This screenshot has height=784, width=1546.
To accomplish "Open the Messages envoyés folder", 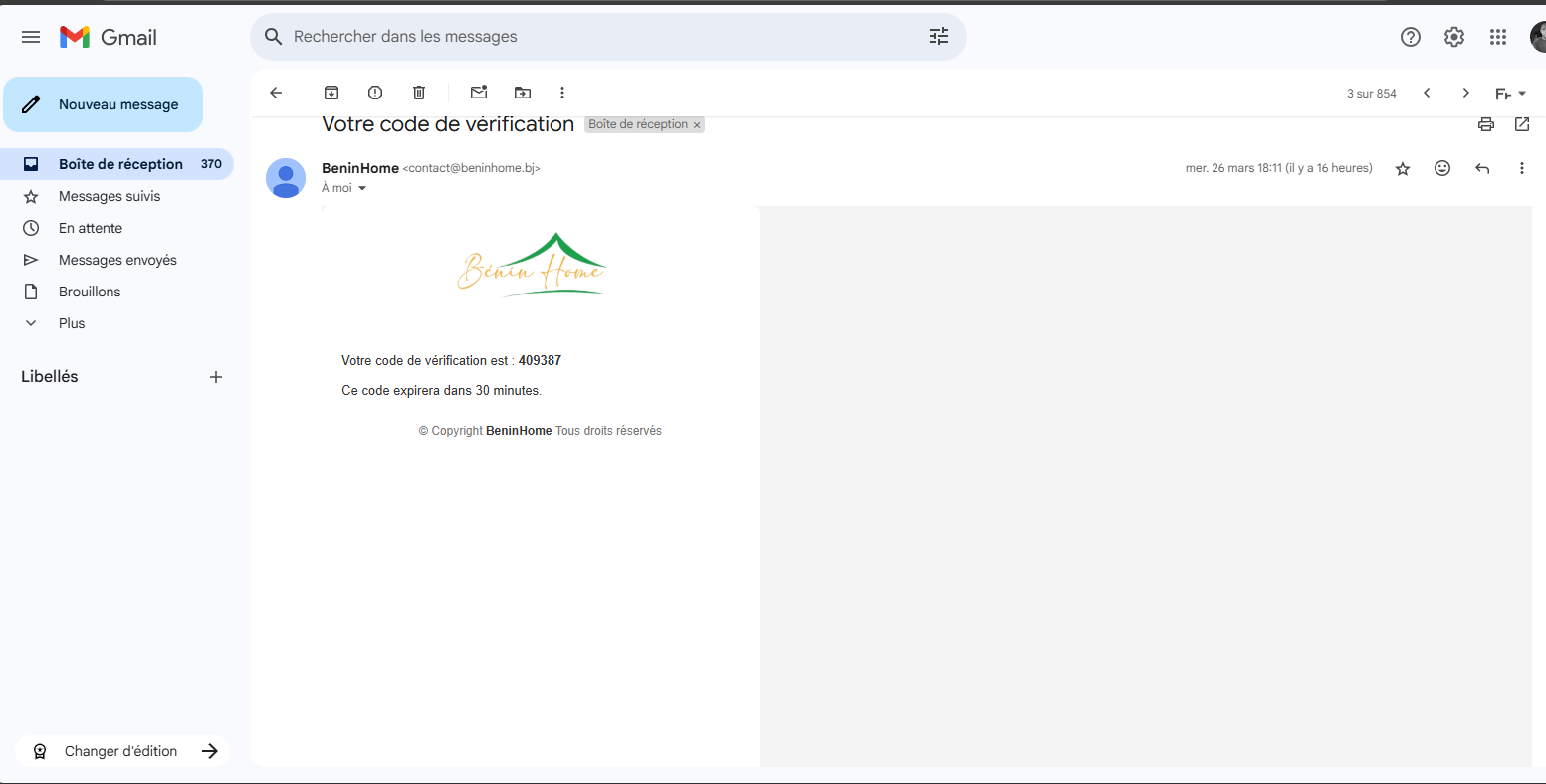I will pos(117,260).
